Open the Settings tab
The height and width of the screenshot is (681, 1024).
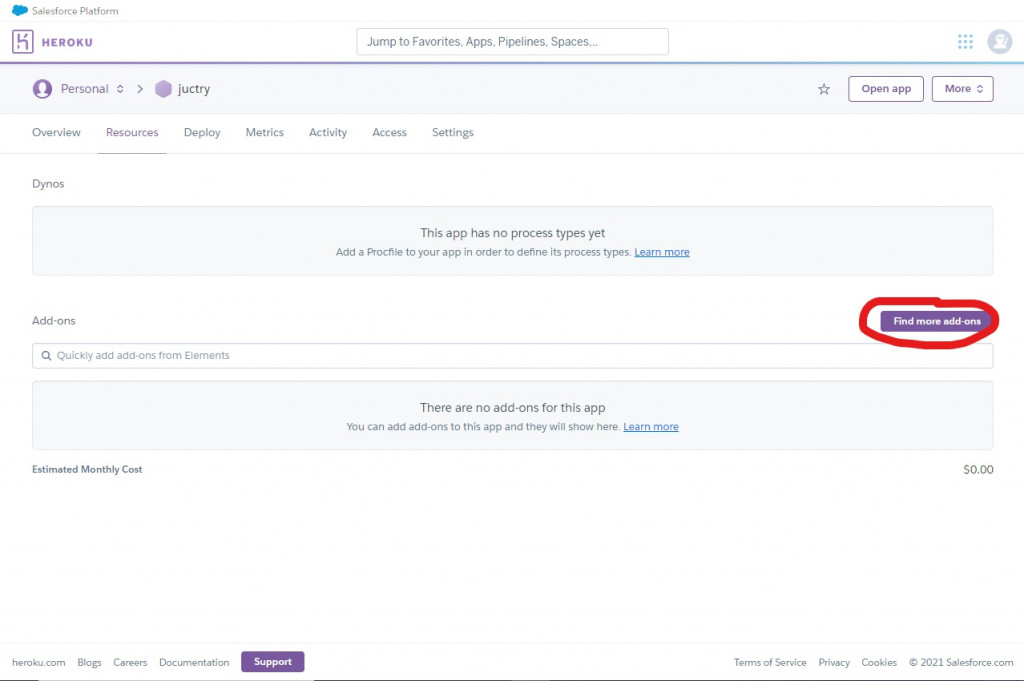click(453, 133)
